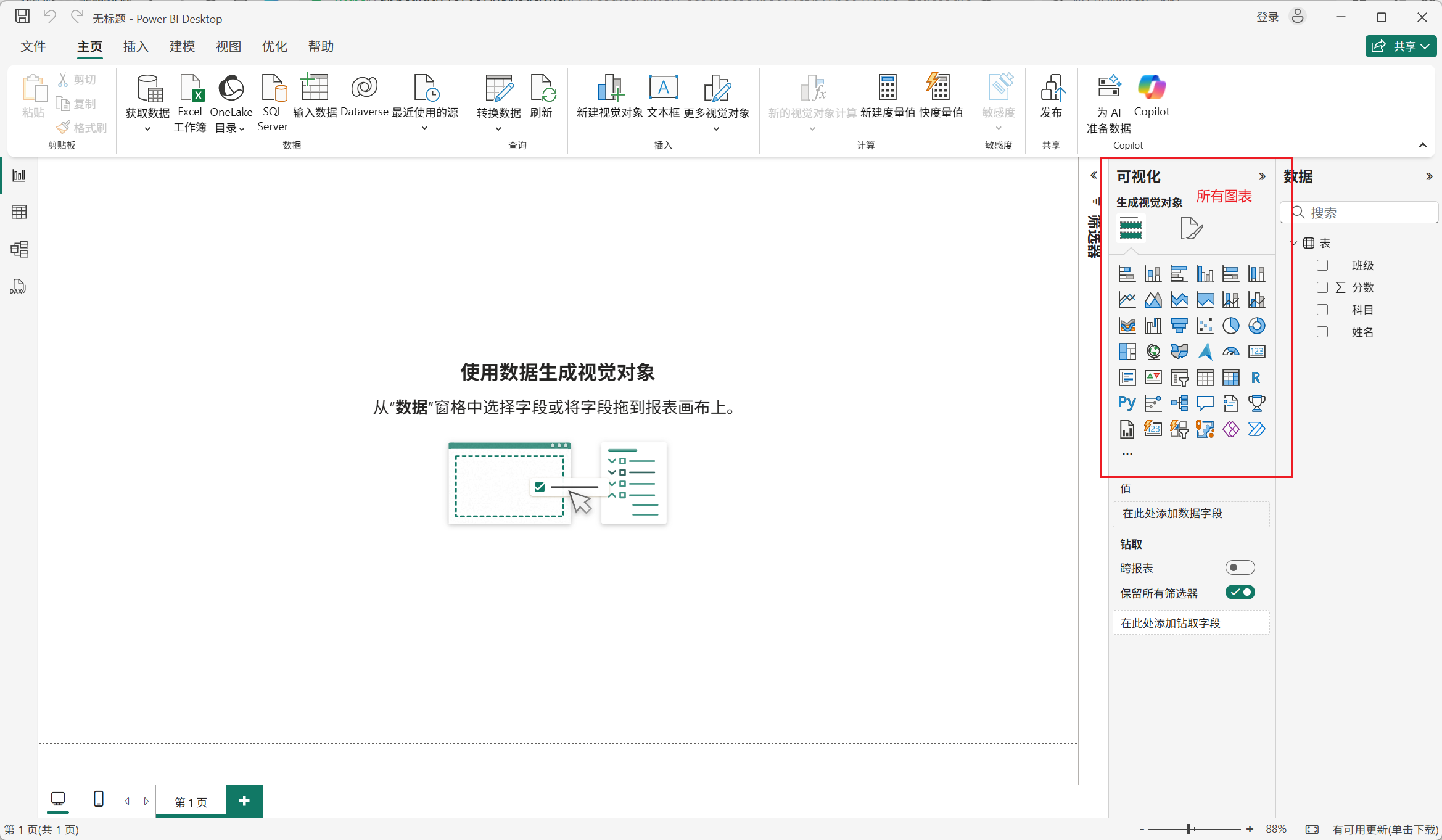Expand the 获取数据 dropdown arrow

[147, 128]
